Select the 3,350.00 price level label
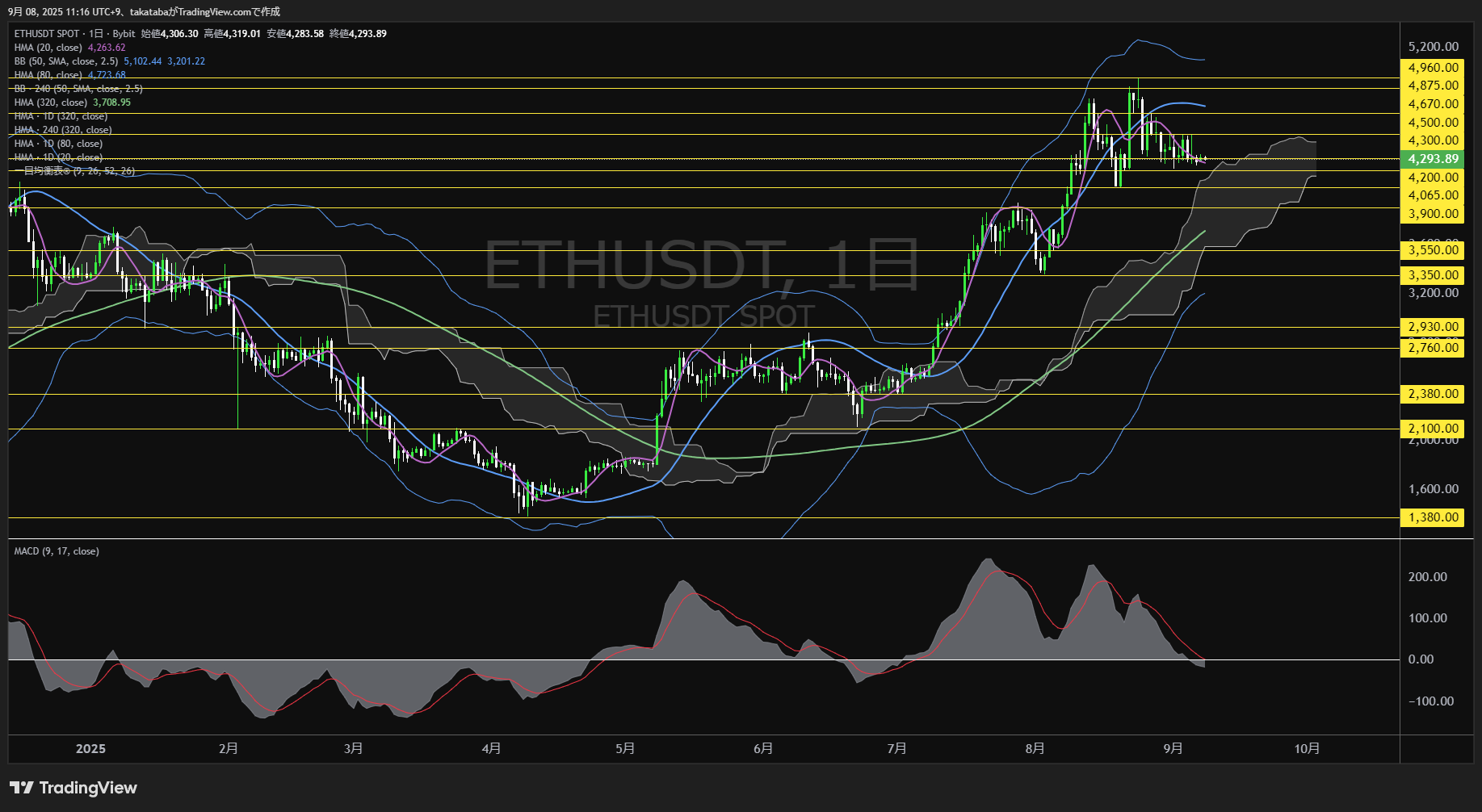This screenshot has height=812, width=1482. coord(1432,275)
